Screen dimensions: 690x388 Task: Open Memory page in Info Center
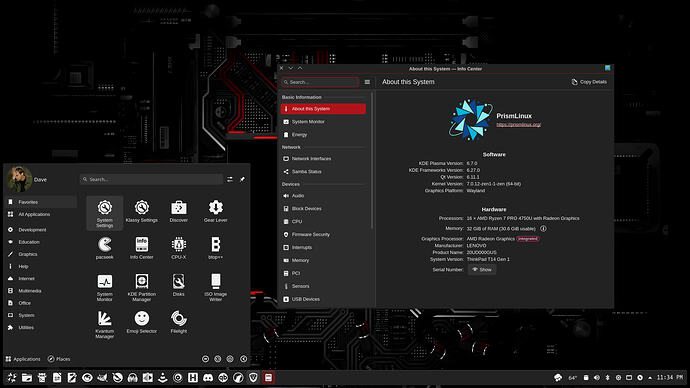click(323, 260)
